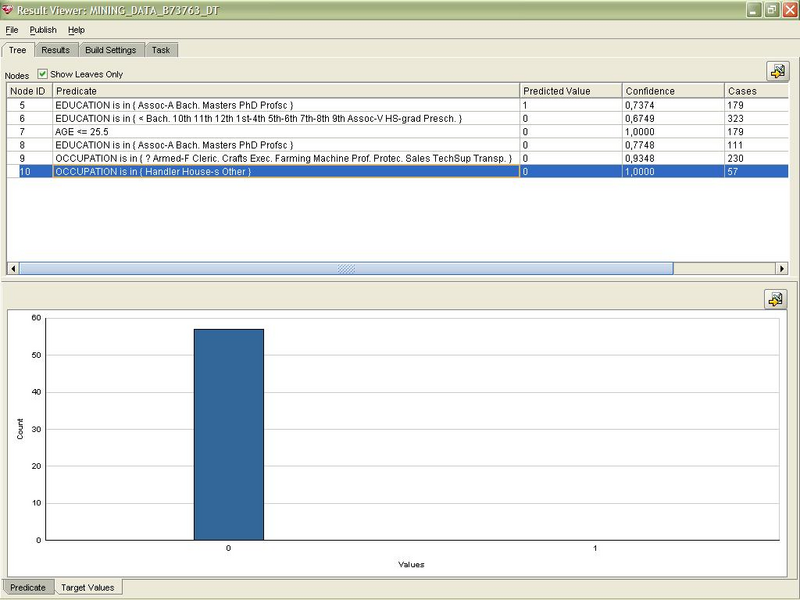Click the export icon above the chart
Image resolution: width=800 pixels, height=600 pixels.
[776, 299]
